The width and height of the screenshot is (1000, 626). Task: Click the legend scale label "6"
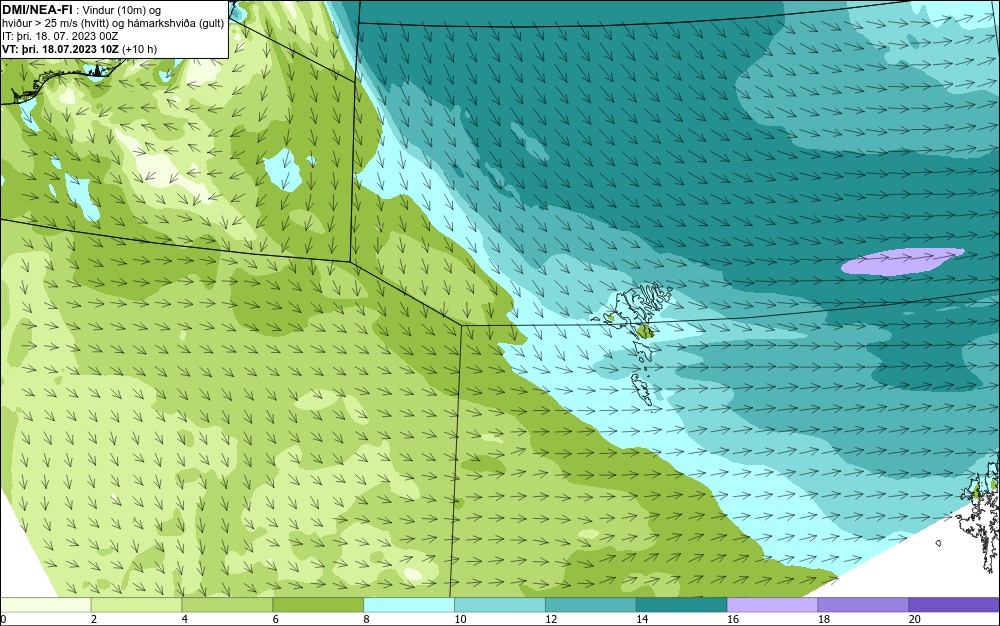pyautogui.click(x=276, y=619)
